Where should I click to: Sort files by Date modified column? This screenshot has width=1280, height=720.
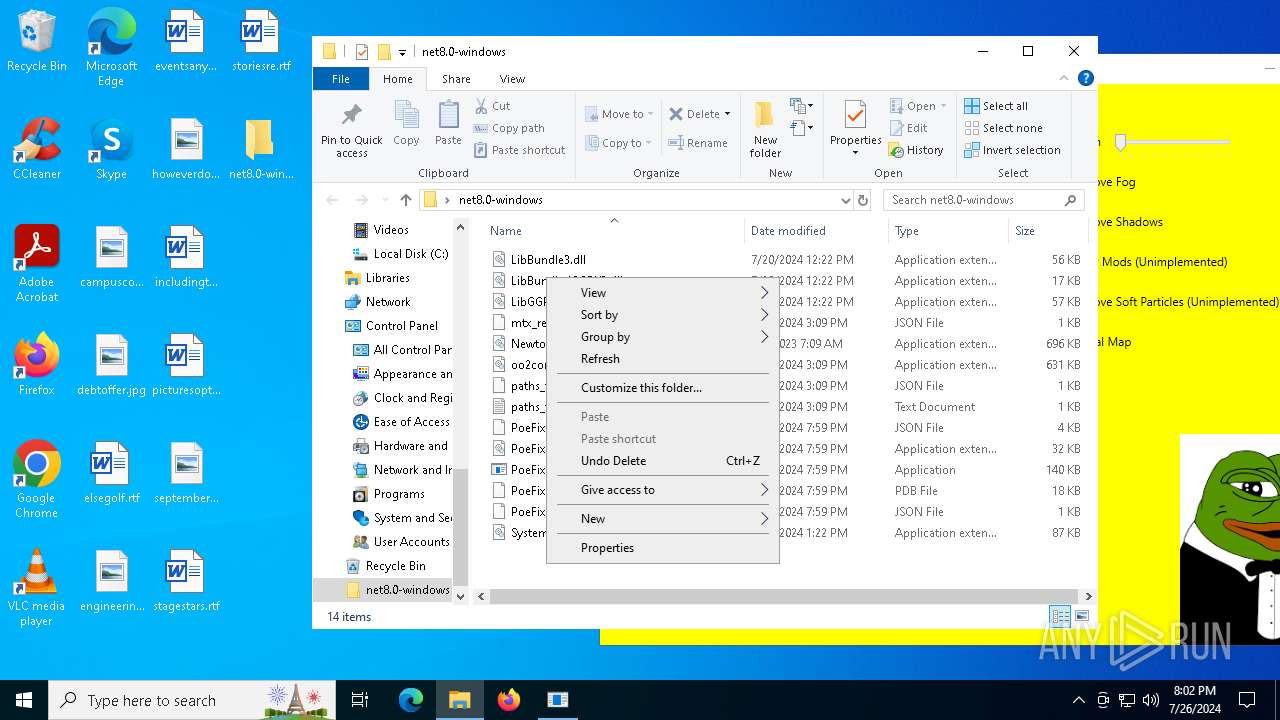tap(816, 231)
